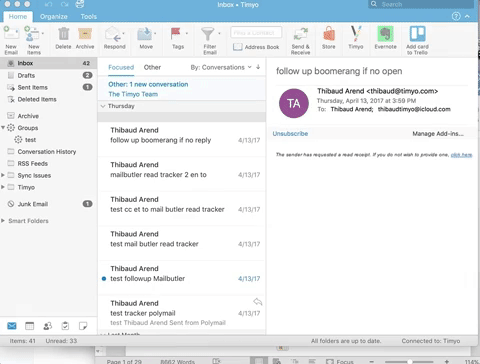Reverse sort order with the arrow icon

click(x=258, y=67)
